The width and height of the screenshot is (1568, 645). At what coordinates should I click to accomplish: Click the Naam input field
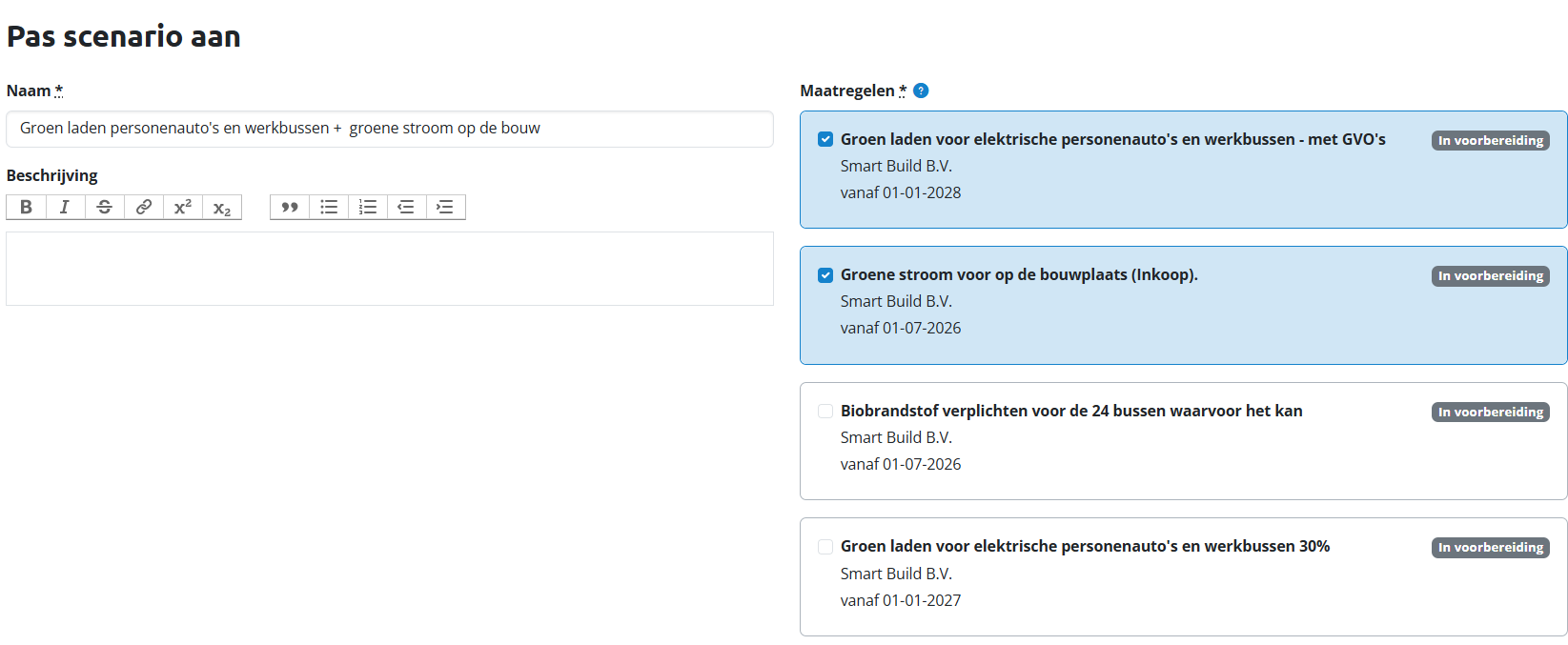[x=389, y=129]
